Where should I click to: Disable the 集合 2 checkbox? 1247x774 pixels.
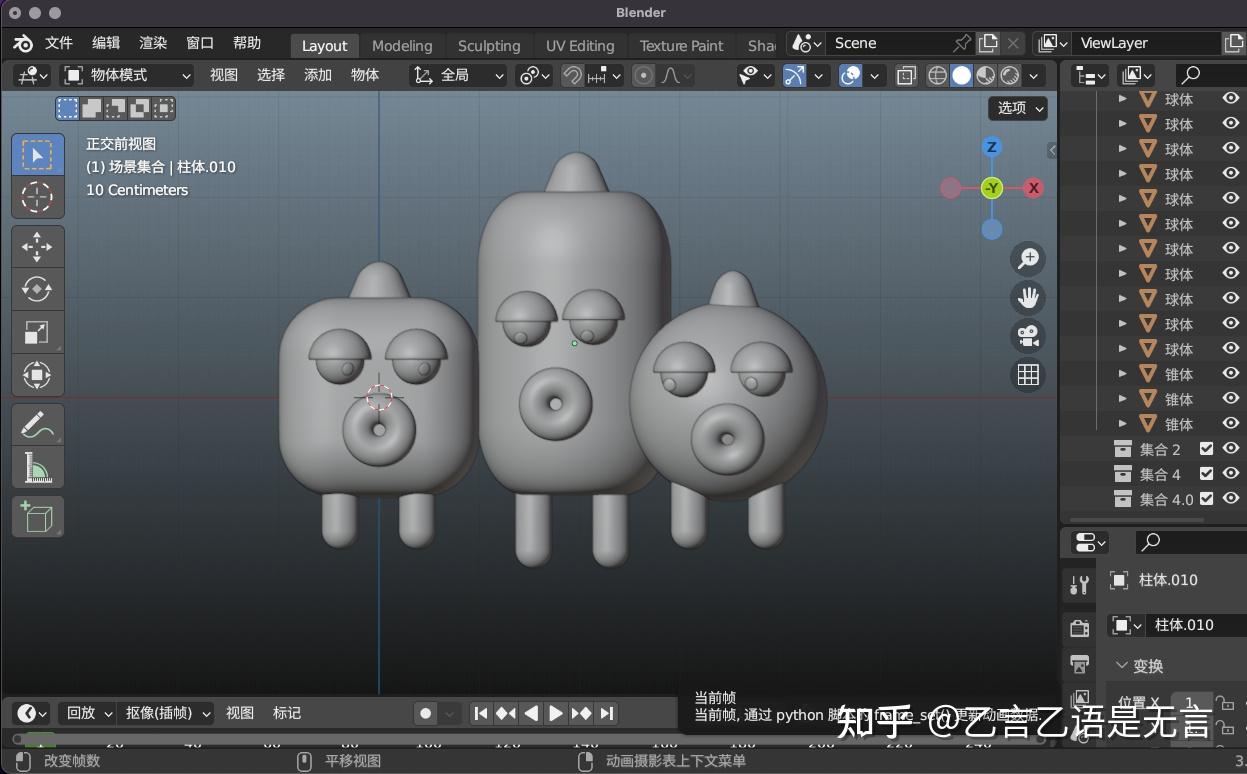point(1207,449)
